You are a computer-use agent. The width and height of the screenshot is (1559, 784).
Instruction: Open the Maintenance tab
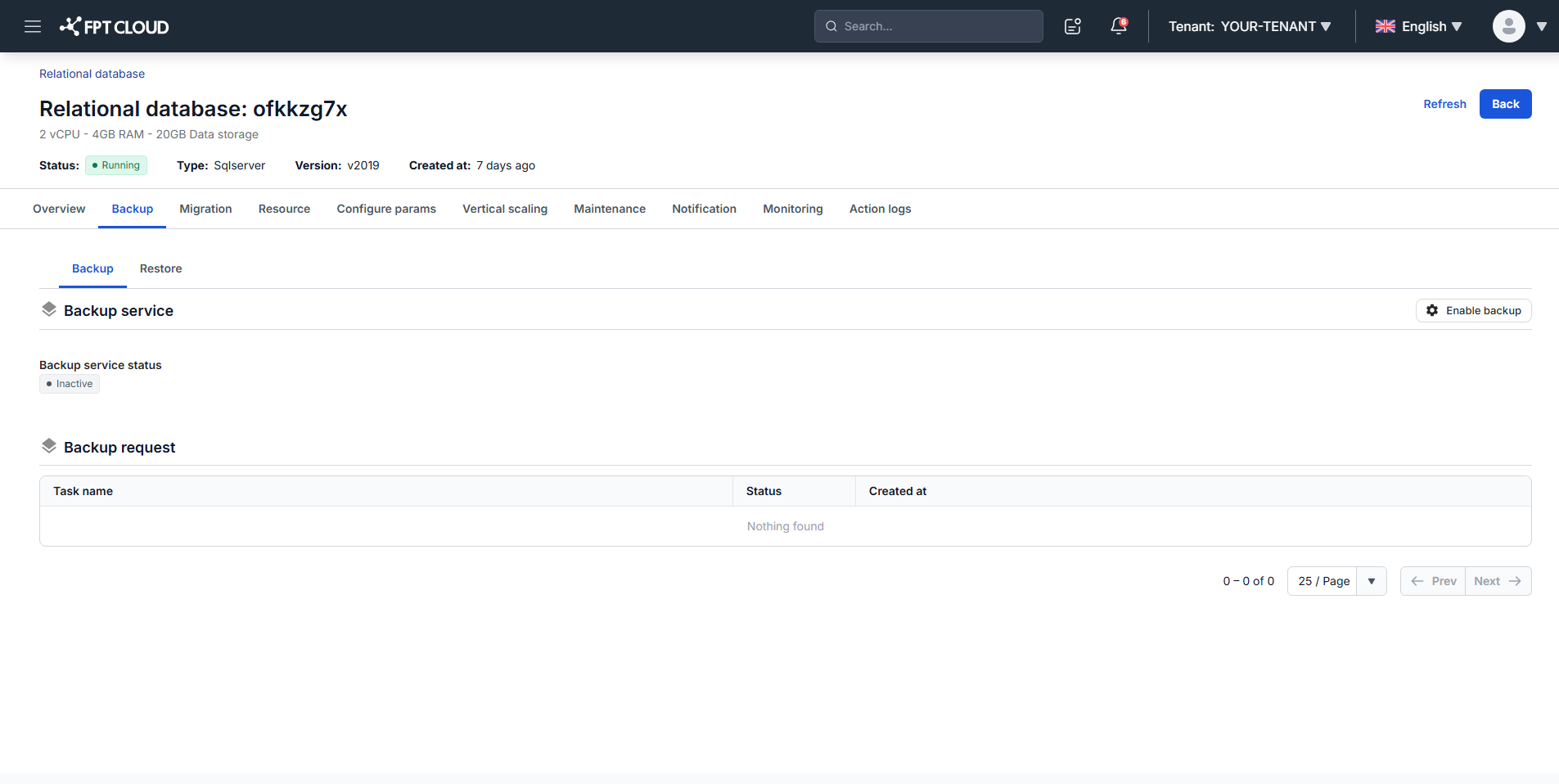(x=610, y=209)
